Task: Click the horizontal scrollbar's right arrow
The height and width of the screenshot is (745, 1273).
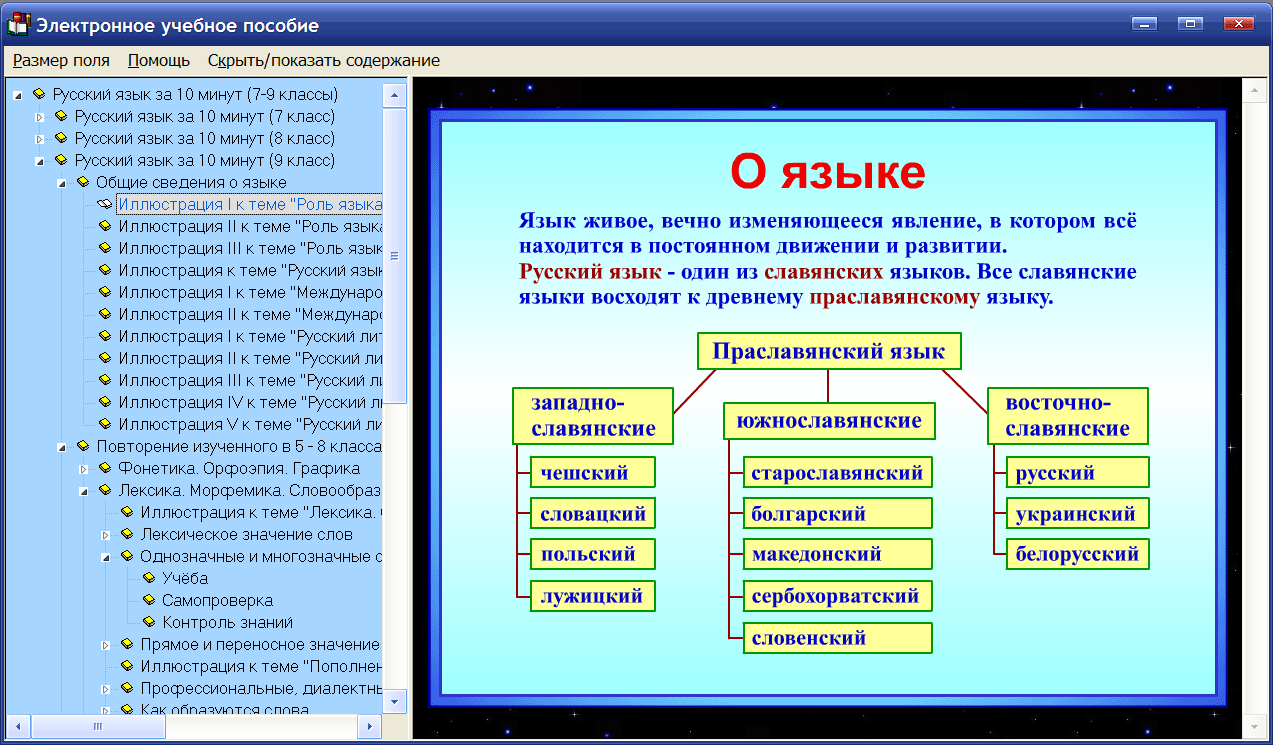Action: pyautogui.click(x=371, y=727)
